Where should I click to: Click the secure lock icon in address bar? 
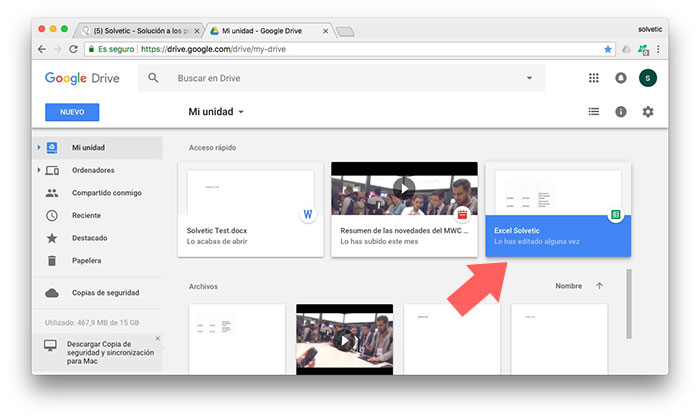[x=91, y=49]
